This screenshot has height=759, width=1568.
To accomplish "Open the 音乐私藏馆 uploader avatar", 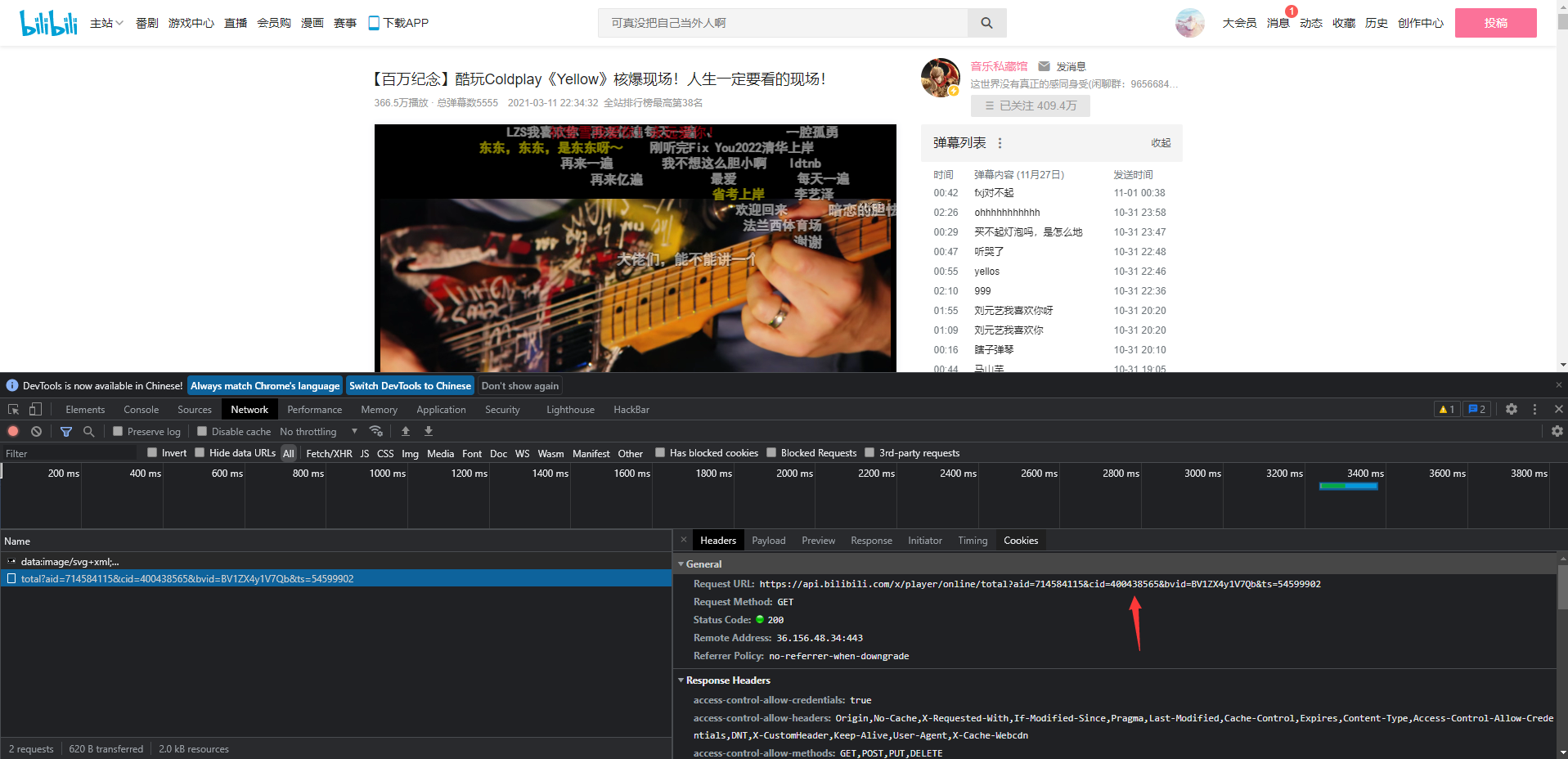I will pos(941,78).
